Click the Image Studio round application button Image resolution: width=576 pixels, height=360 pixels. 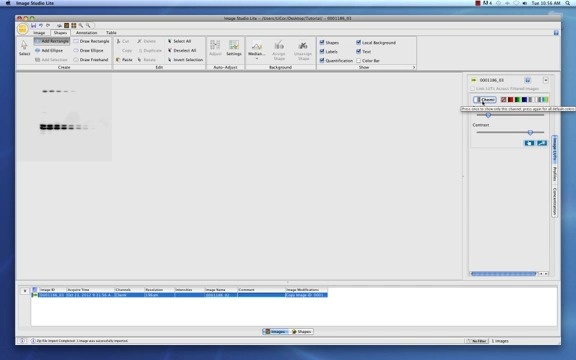click(x=22, y=29)
